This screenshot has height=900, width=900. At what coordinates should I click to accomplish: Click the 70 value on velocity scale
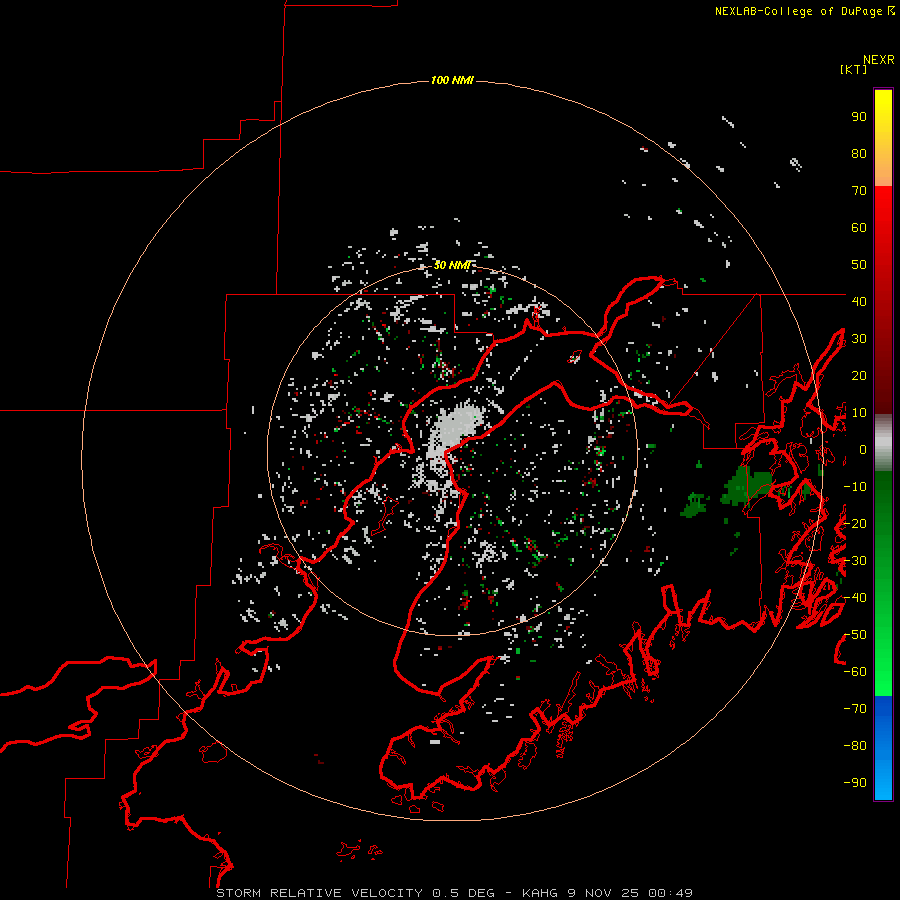859,191
